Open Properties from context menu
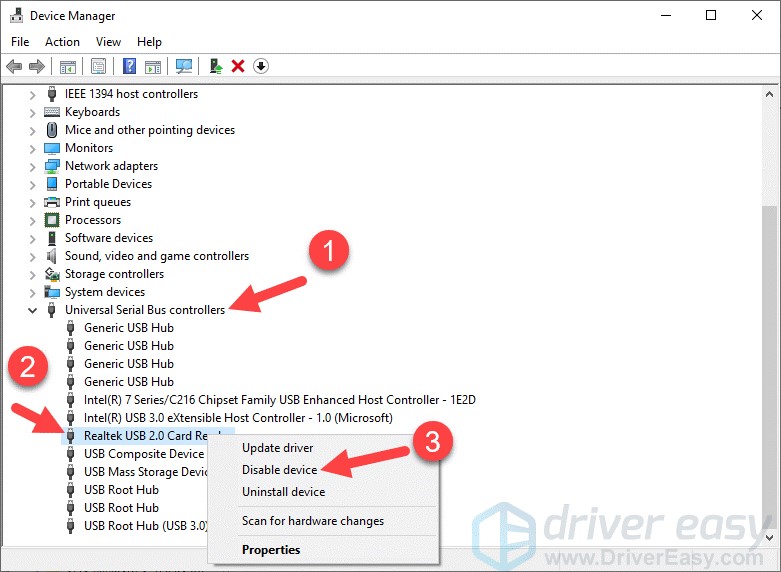781x572 pixels. click(x=271, y=550)
